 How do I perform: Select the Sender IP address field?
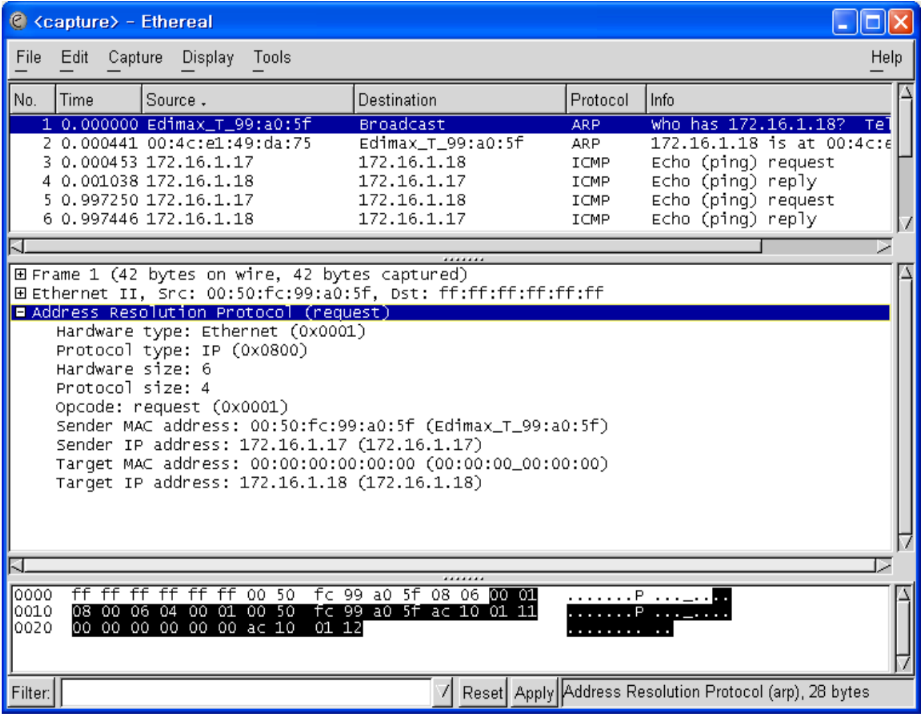269,445
